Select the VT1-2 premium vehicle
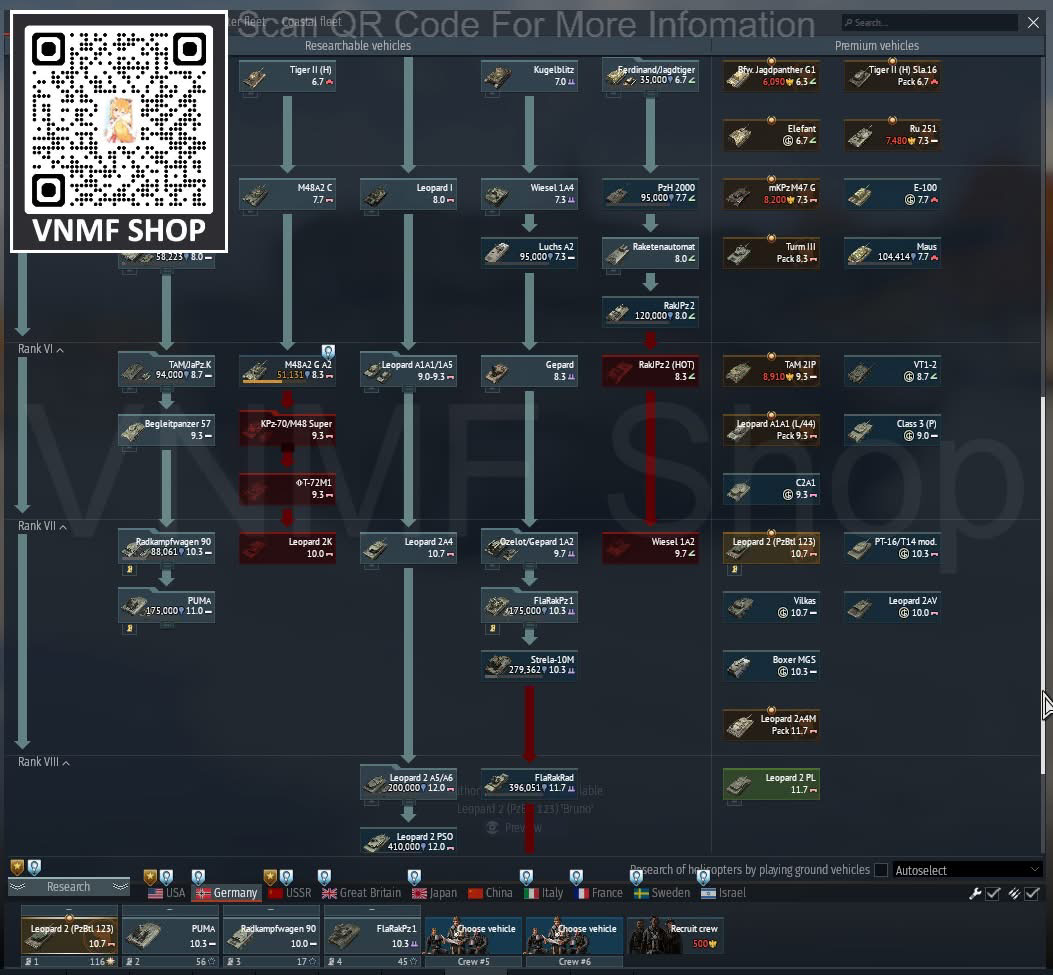Image resolution: width=1053 pixels, height=975 pixels. 892,371
